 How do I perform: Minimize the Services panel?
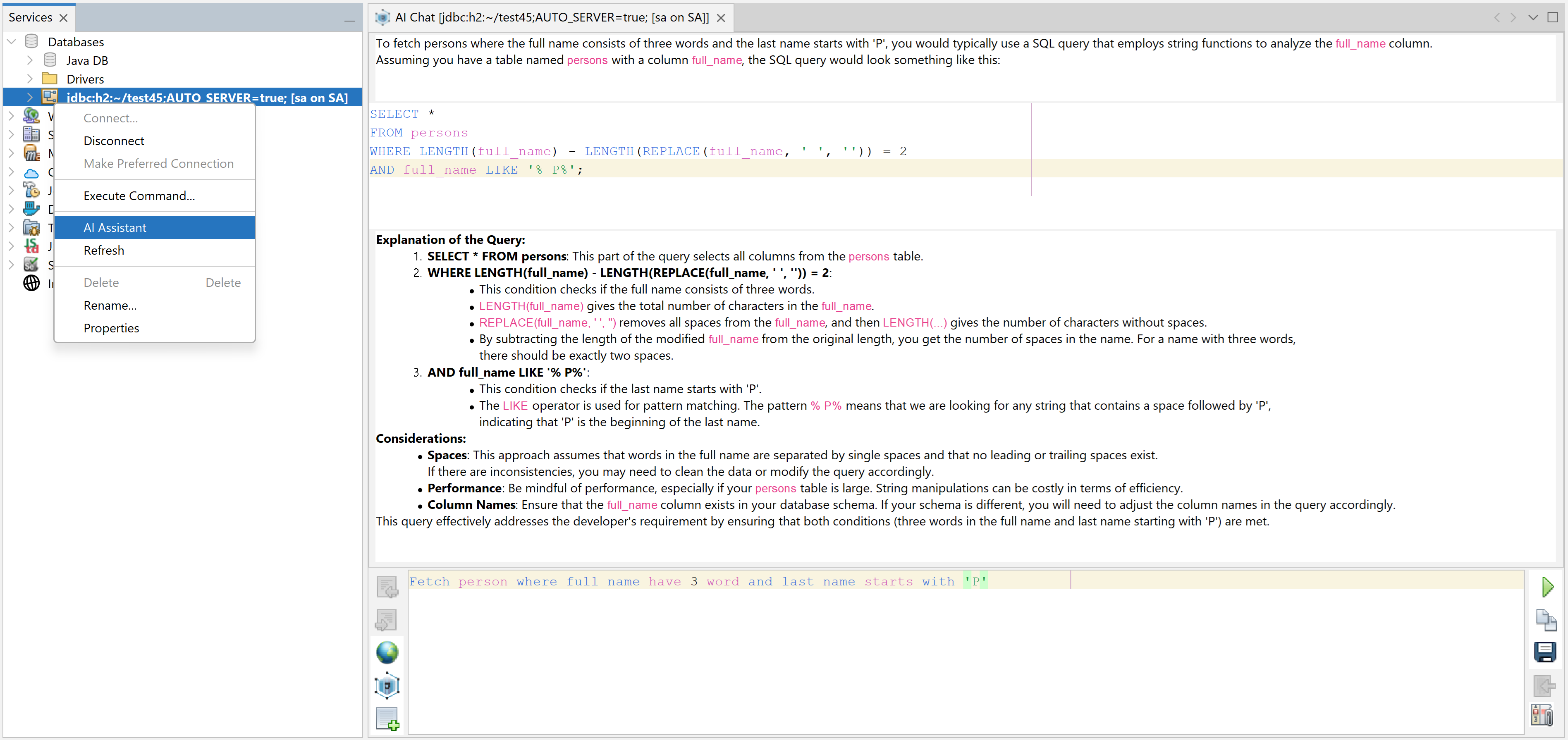(x=349, y=20)
